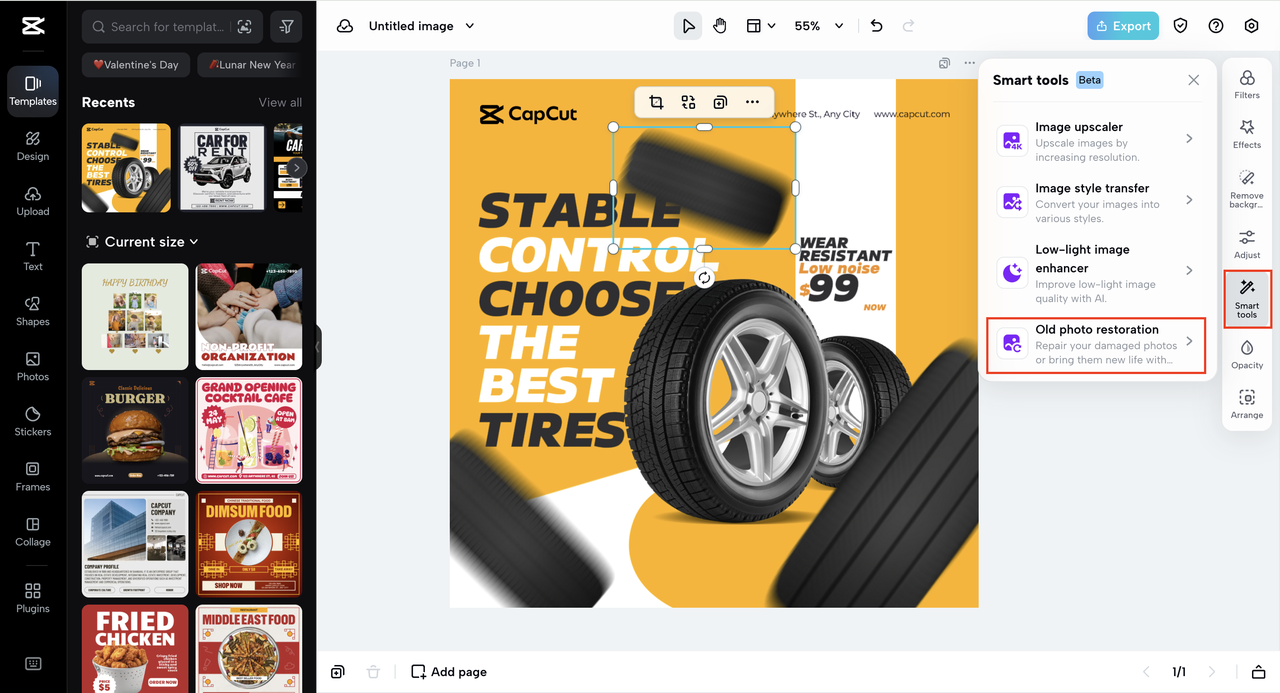This screenshot has width=1280, height=693.
Task: Undo the last action
Action: (x=877, y=26)
